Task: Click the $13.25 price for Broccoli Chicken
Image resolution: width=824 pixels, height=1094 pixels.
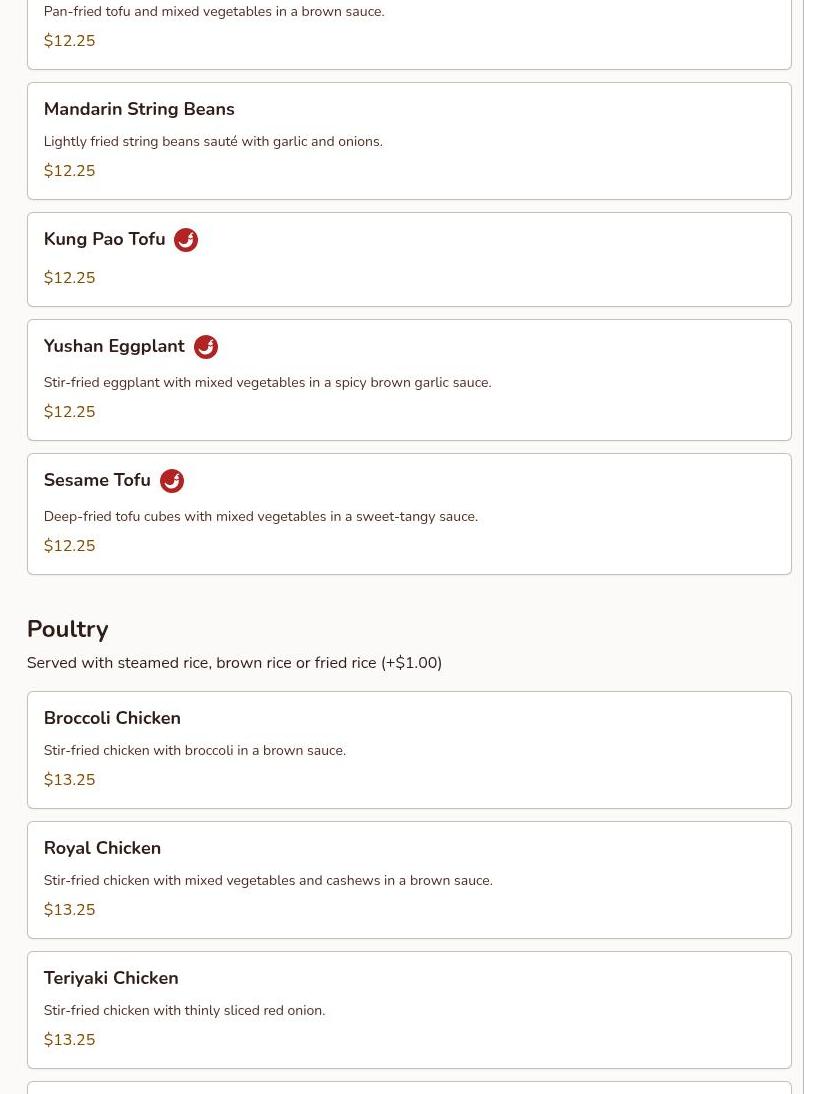Action: (70, 780)
